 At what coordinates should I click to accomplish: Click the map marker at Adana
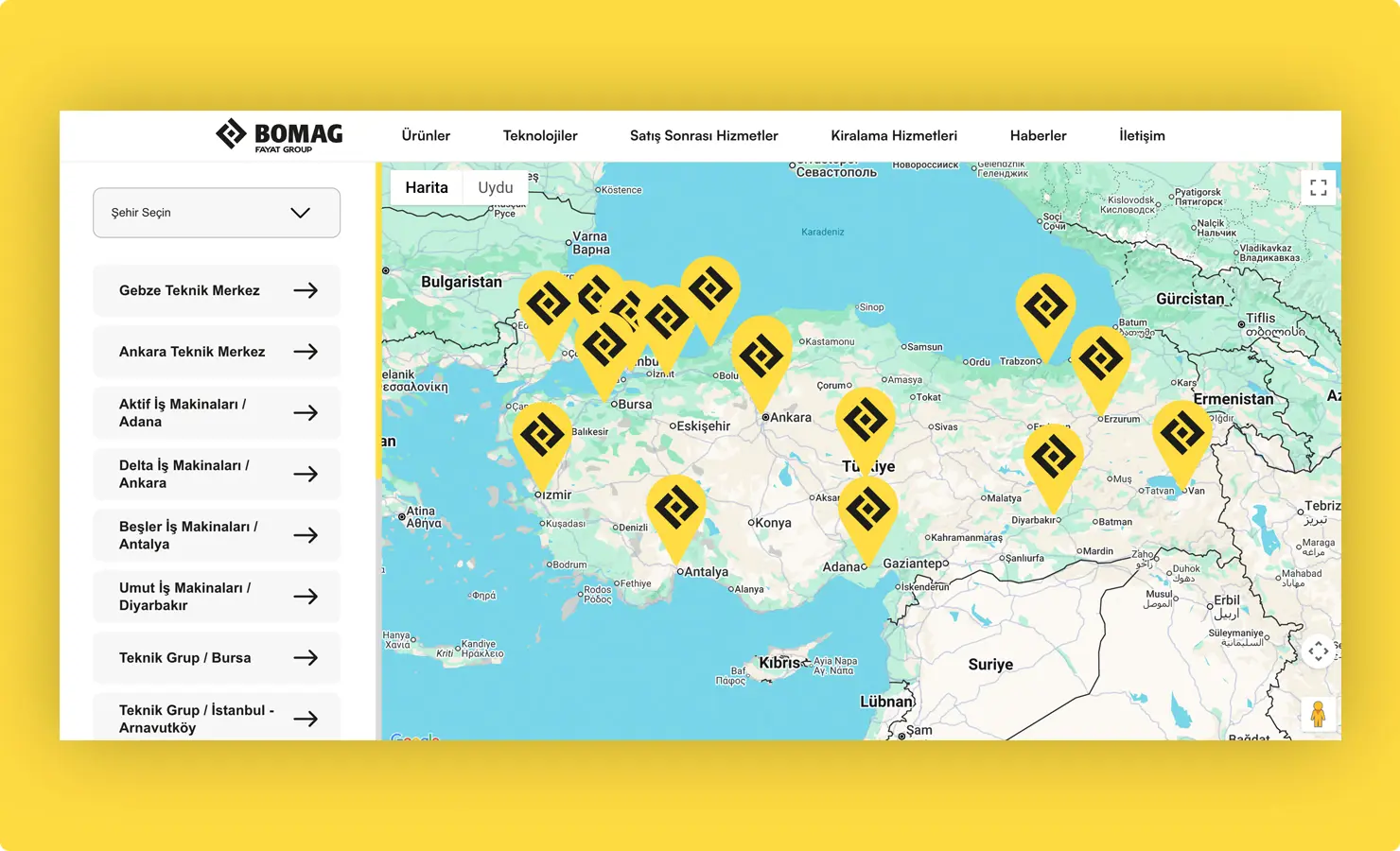pos(867,511)
